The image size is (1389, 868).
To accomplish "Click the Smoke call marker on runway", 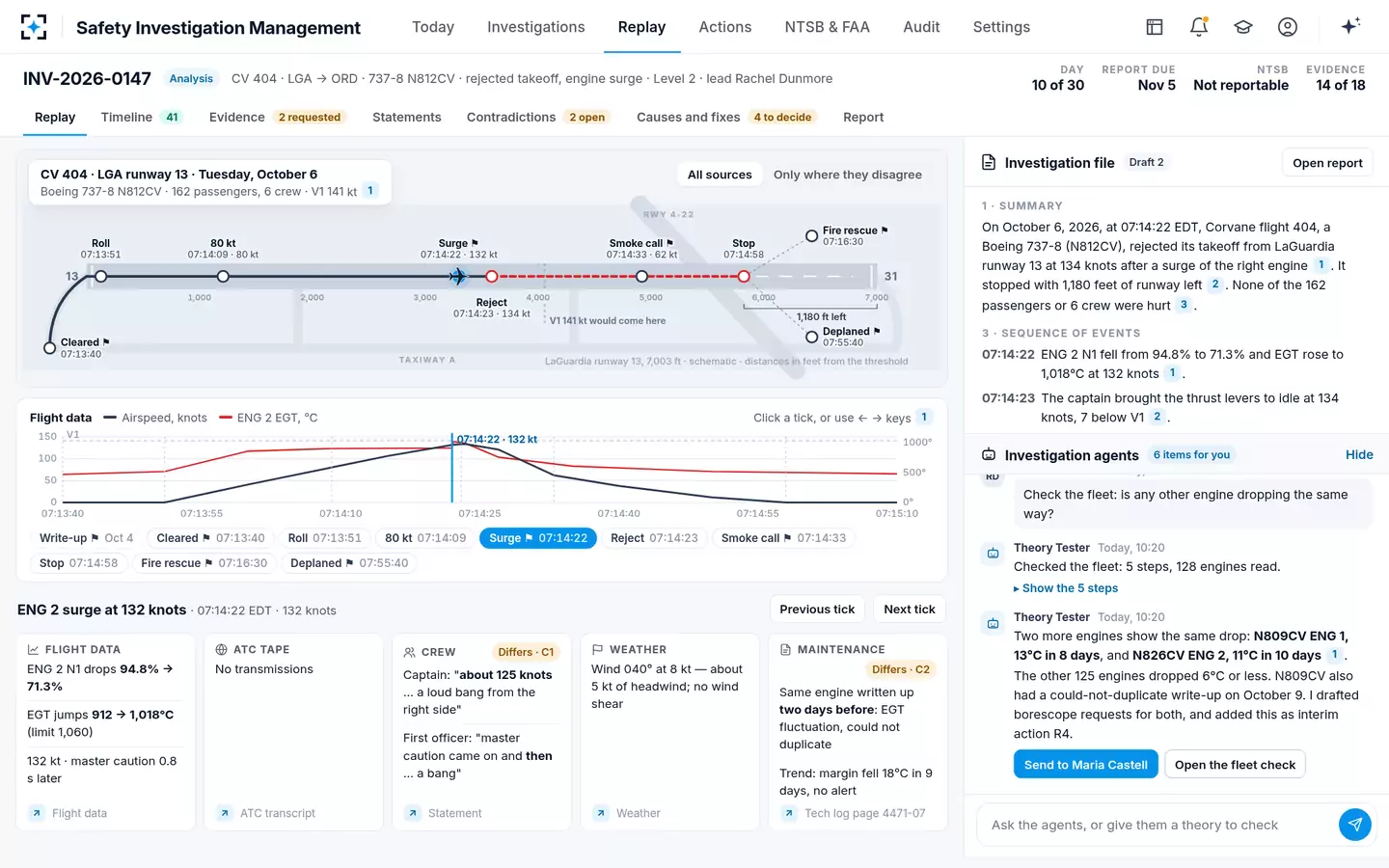I will 642,277.
